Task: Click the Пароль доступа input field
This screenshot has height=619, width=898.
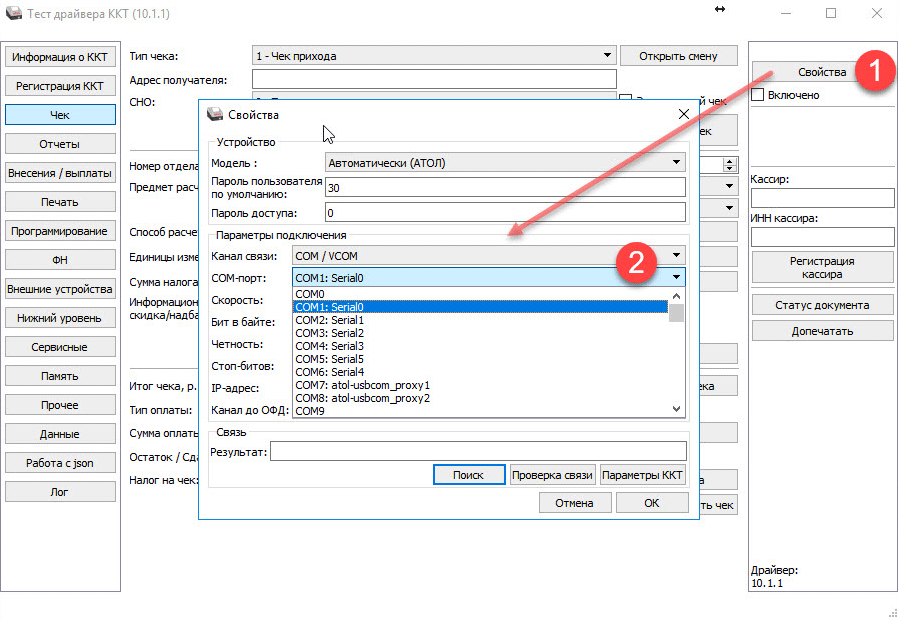Action: coord(505,212)
